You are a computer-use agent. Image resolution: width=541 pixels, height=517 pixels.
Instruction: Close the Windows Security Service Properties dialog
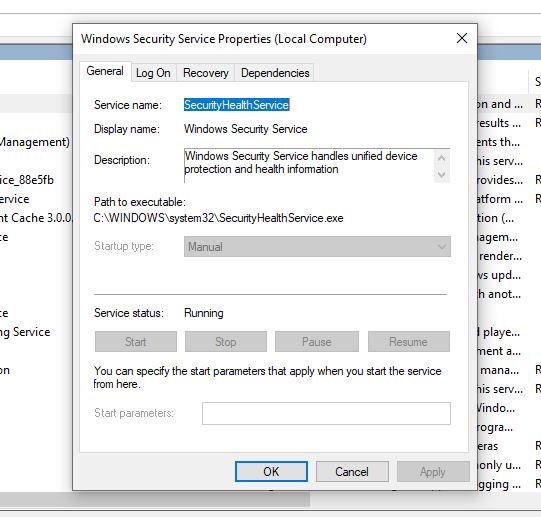pyautogui.click(x=462, y=38)
